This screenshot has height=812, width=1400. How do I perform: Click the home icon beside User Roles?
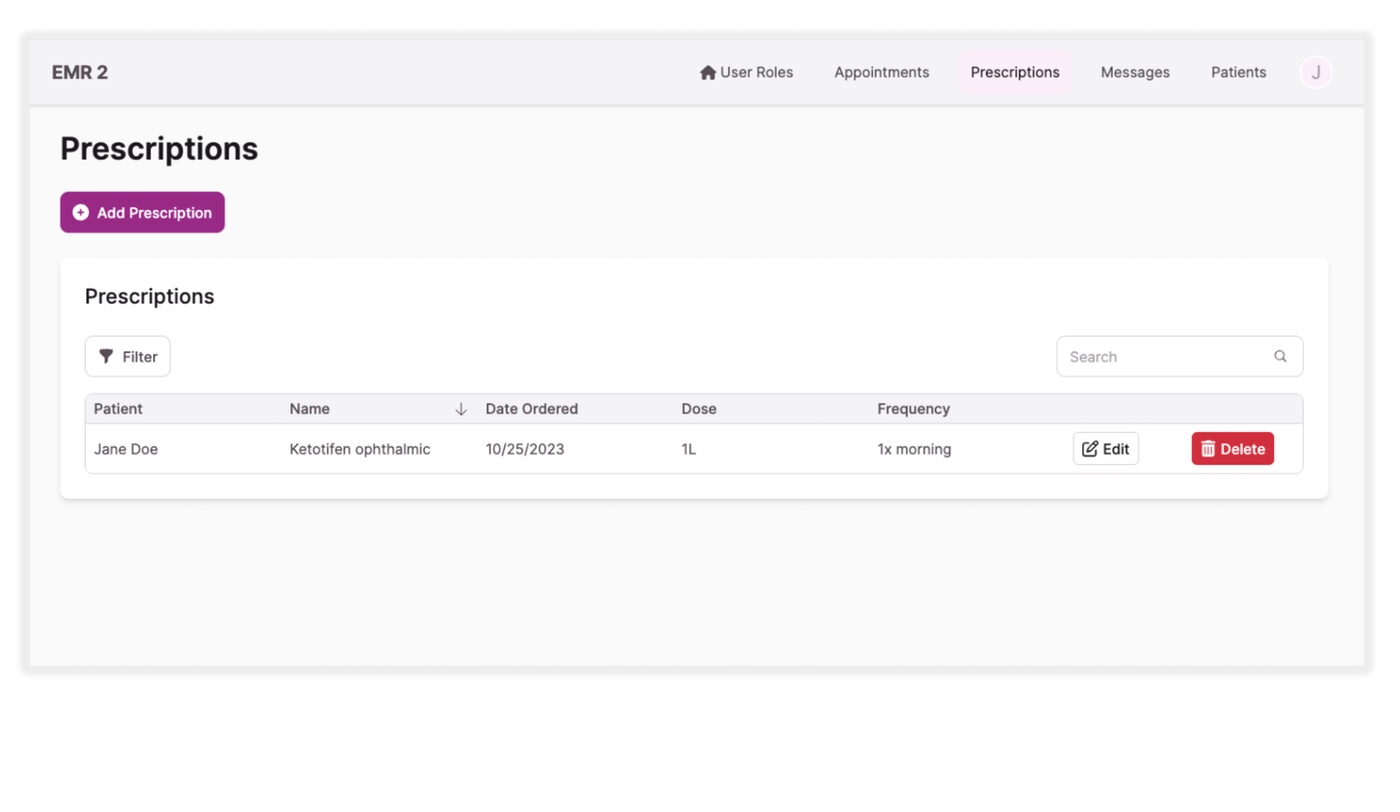(x=708, y=72)
